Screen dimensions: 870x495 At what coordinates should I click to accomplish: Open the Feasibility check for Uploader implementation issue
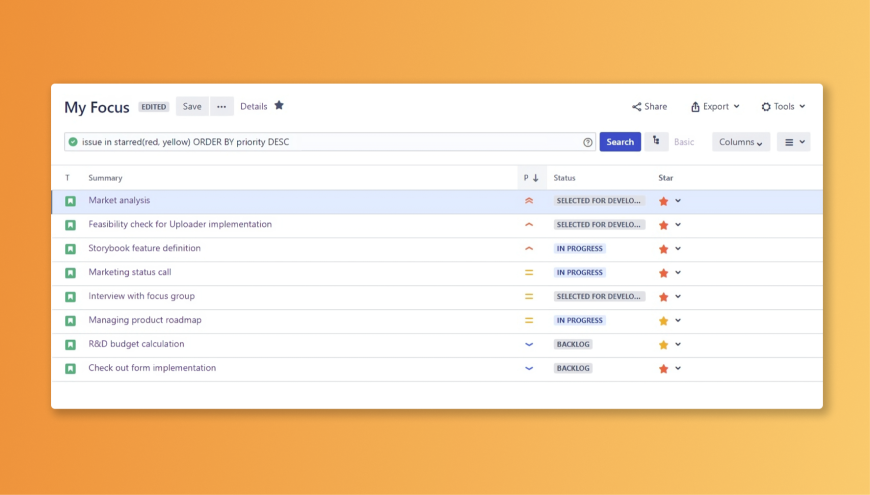(x=180, y=225)
